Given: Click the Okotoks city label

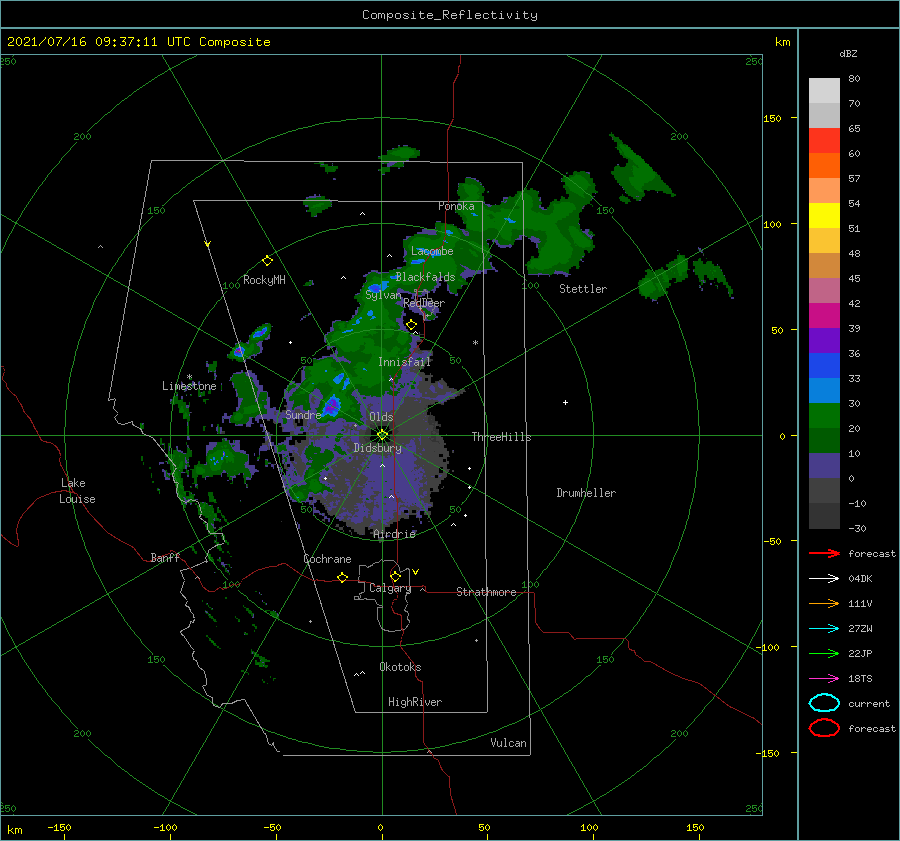Looking at the screenshot, I should (x=400, y=667).
